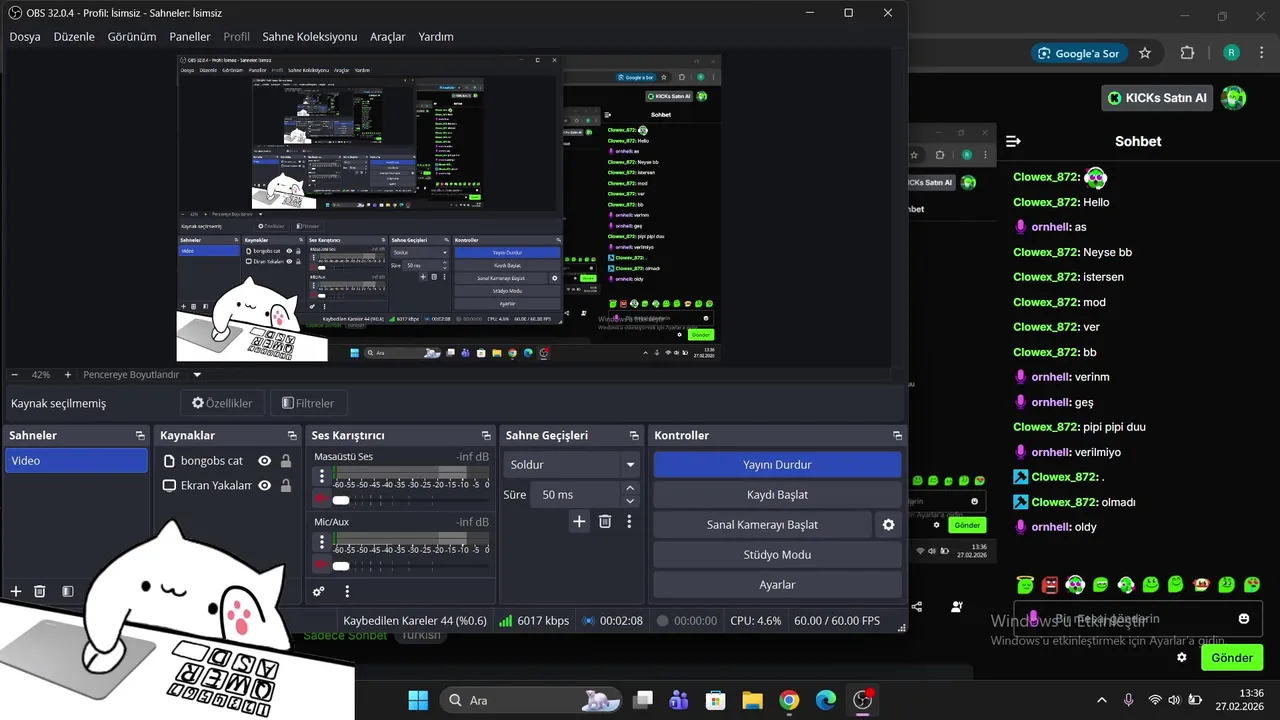Toggle Stüdyo Modu

point(777,554)
